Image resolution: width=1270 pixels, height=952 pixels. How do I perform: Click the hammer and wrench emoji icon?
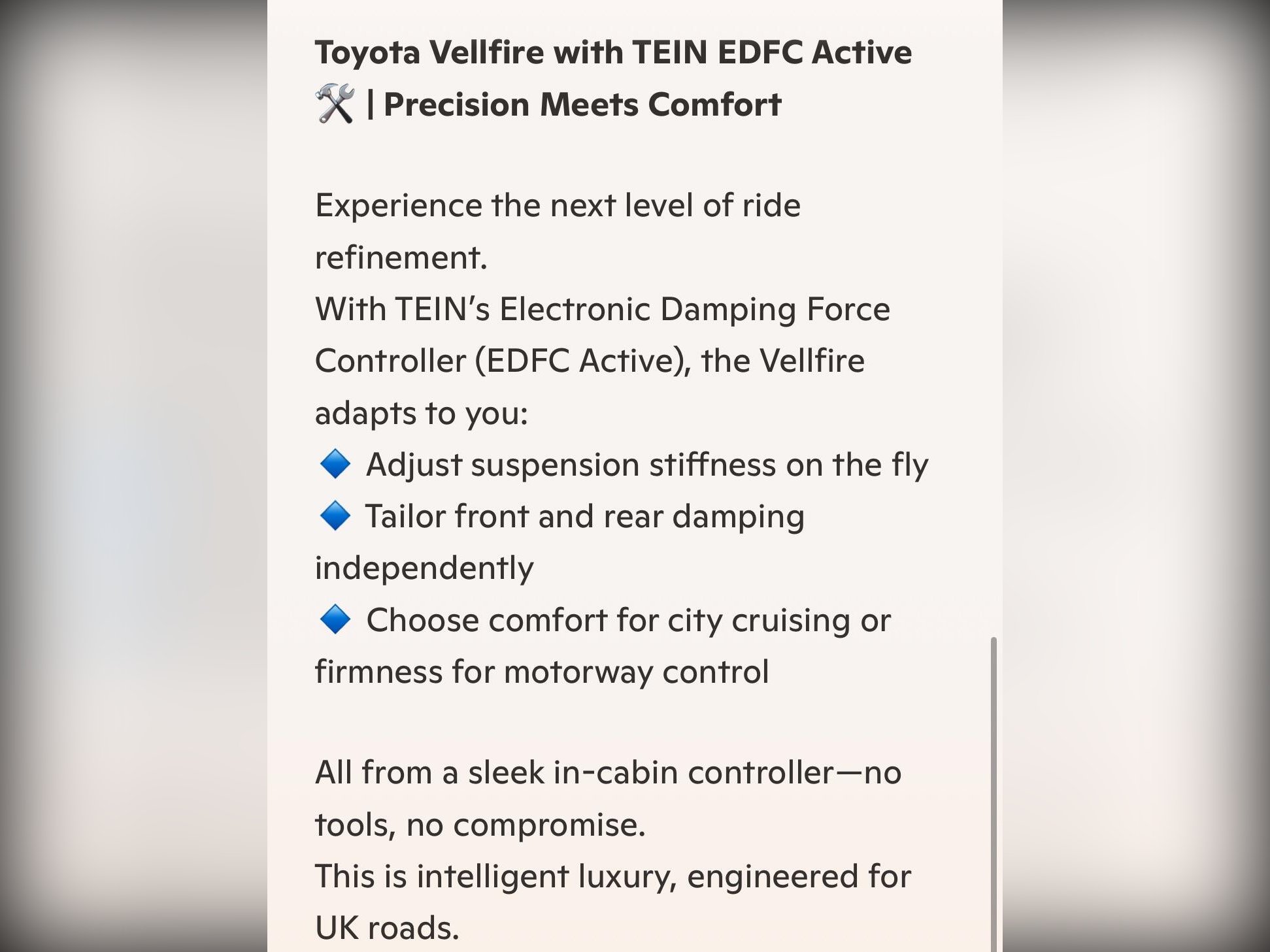[335, 104]
